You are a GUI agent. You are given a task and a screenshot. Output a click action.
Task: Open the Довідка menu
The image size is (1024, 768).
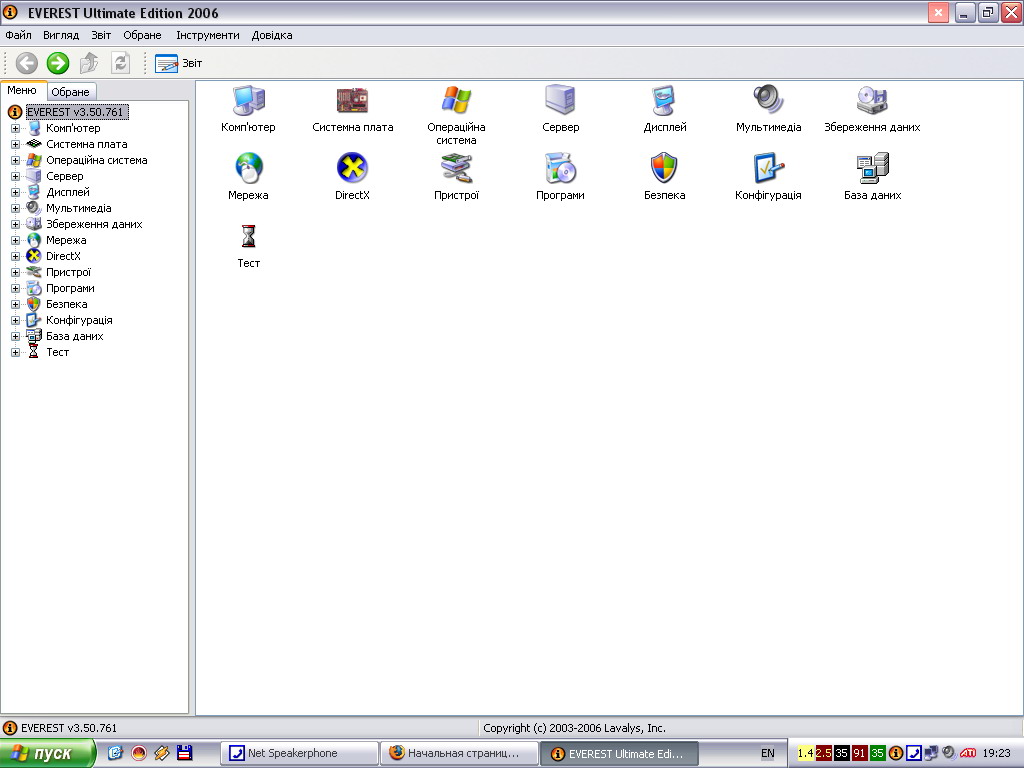click(x=272, y=35)
